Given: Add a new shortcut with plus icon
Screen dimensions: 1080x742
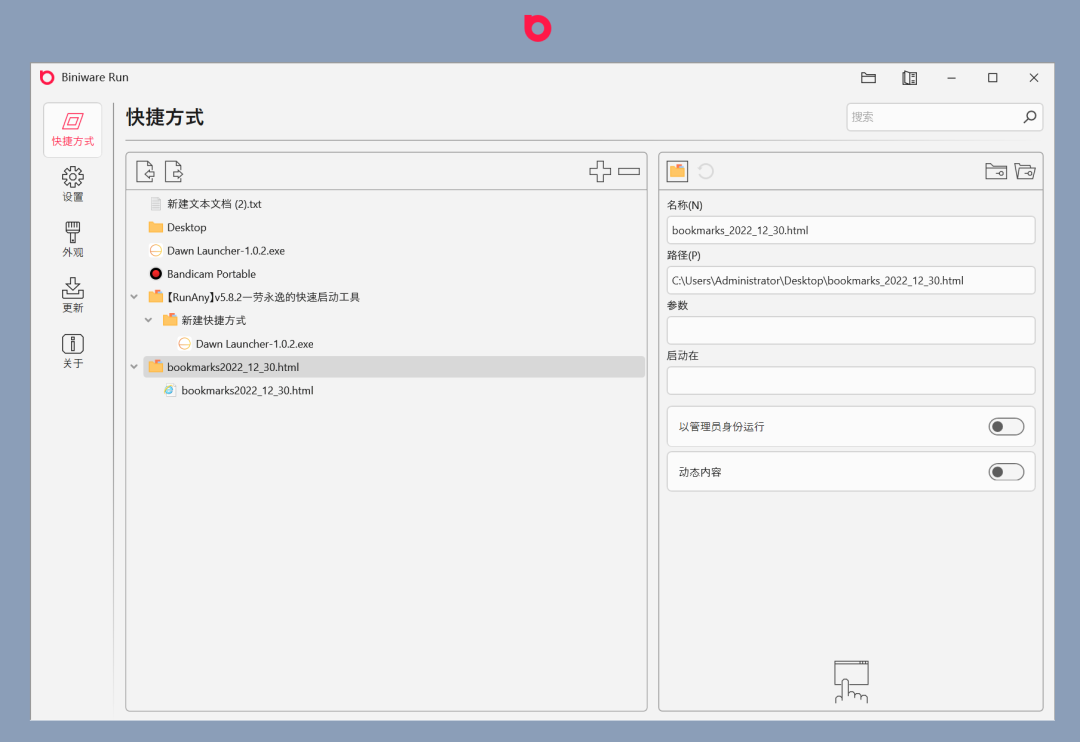Looking at the screenshot, I should point(600,171).
